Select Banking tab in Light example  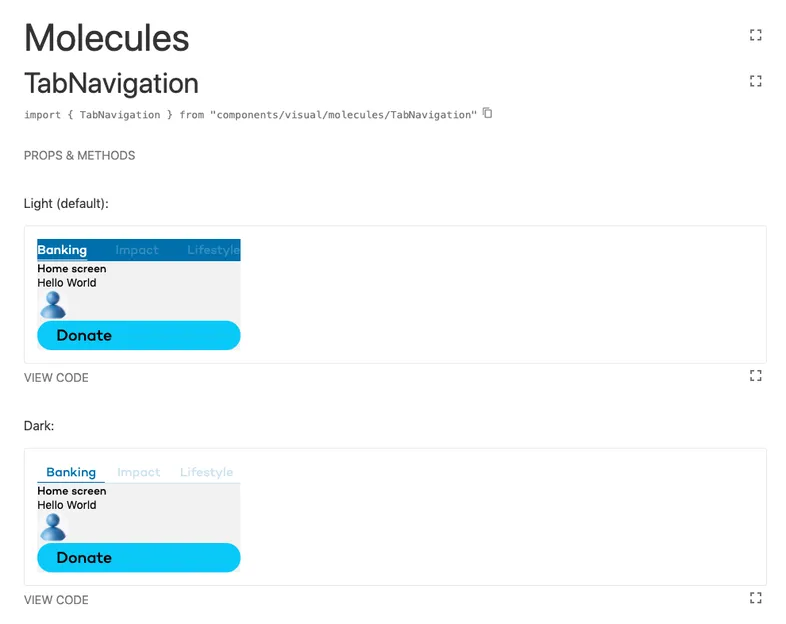coord(62,250)
